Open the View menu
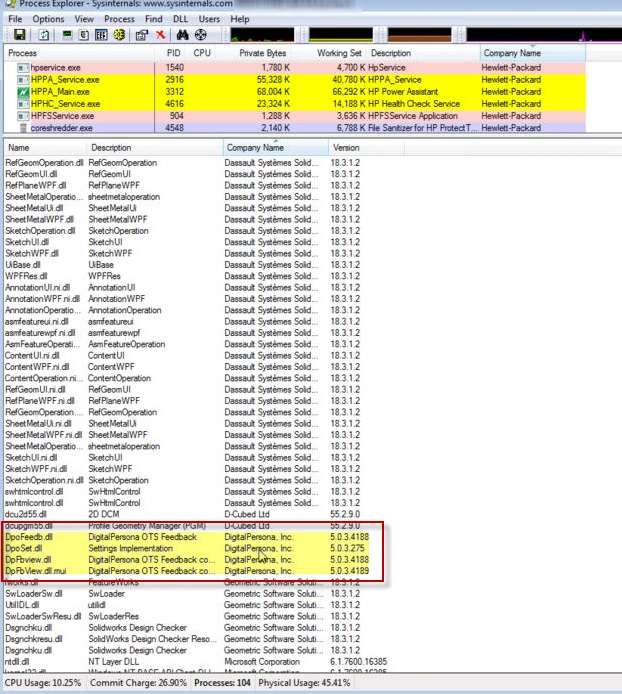 (x=84, y=19)
